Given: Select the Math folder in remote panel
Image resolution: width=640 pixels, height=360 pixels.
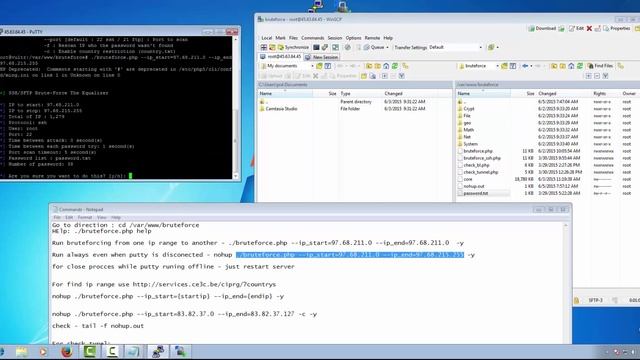Looking at the screenshot, I should [x=469, y=130].
